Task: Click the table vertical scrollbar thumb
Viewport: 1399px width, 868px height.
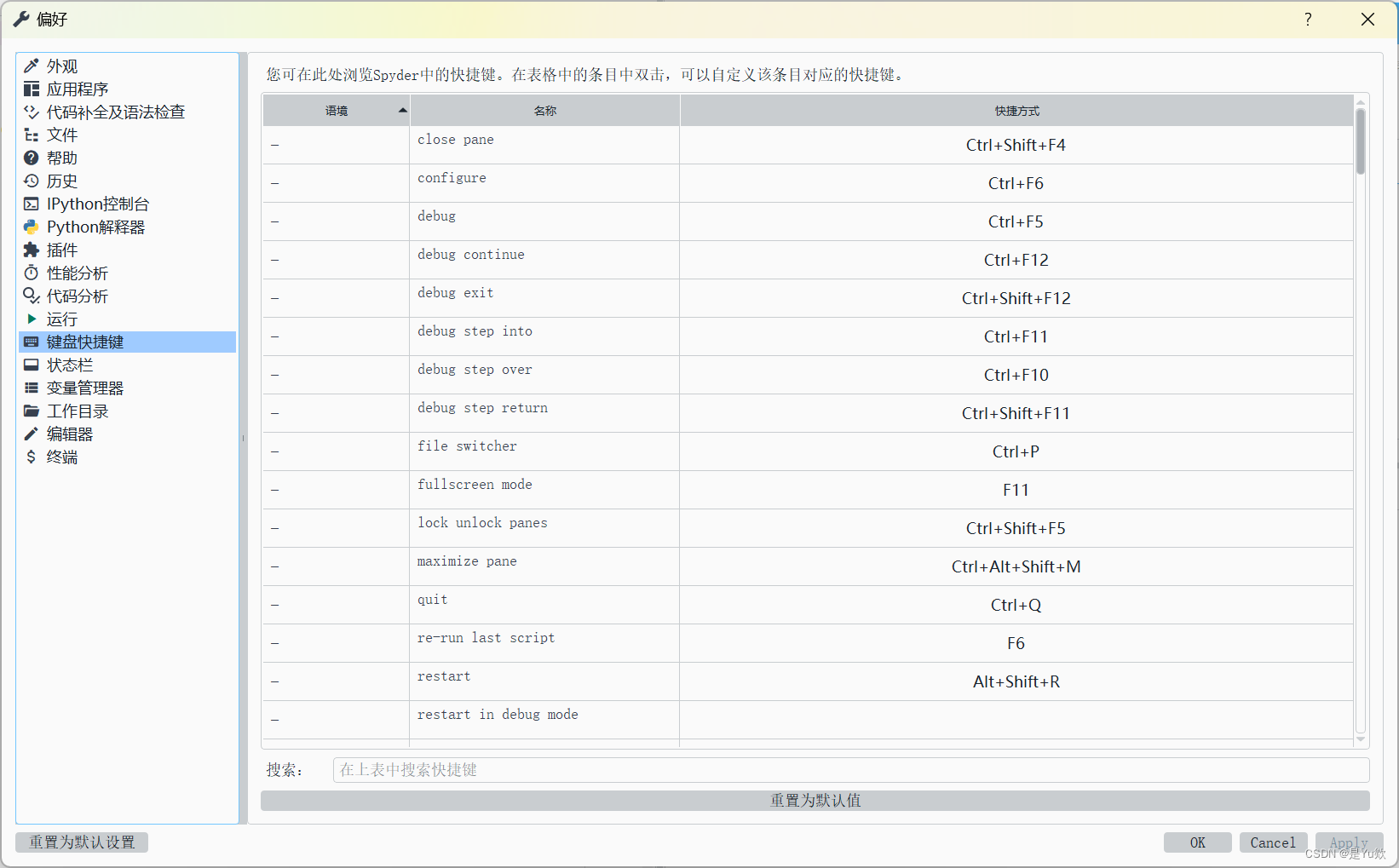Action: [x=1361, y=141]
